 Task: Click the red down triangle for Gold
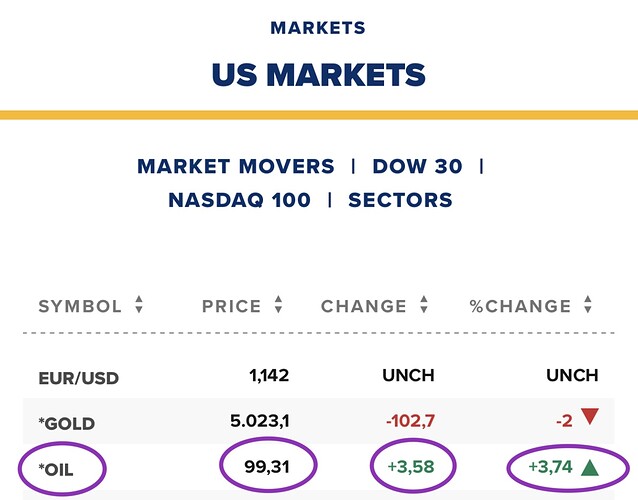(x=589, y=420)
